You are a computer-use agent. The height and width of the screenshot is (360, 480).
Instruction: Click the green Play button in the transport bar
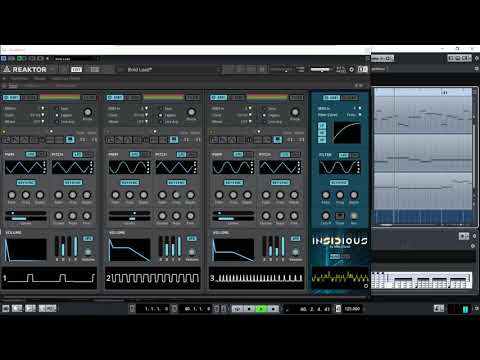pos(261,309)
